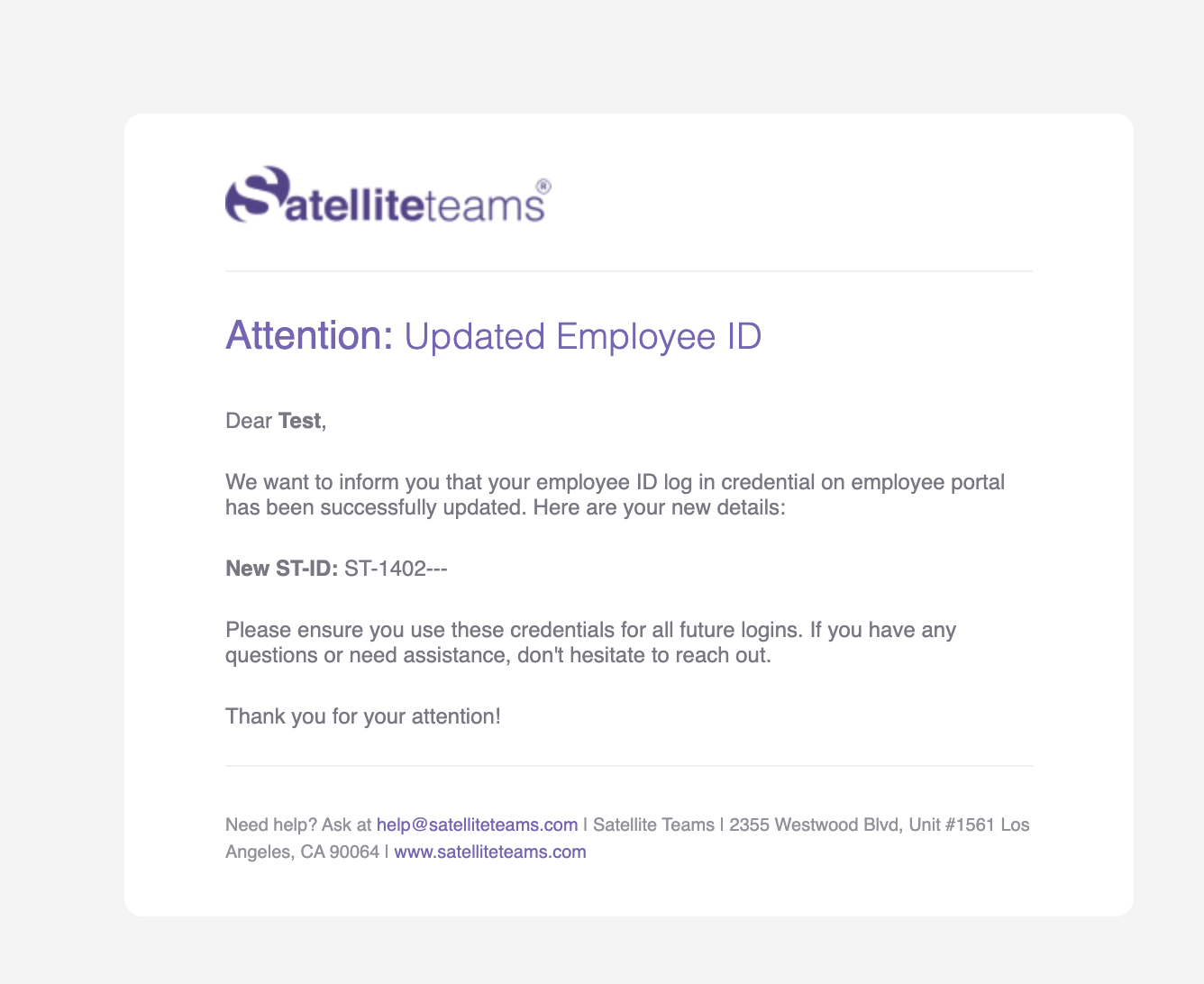Click the 'Angeles, CA 90064' footer text
This screenshot has height=984, width=1204.
(302, 852)
